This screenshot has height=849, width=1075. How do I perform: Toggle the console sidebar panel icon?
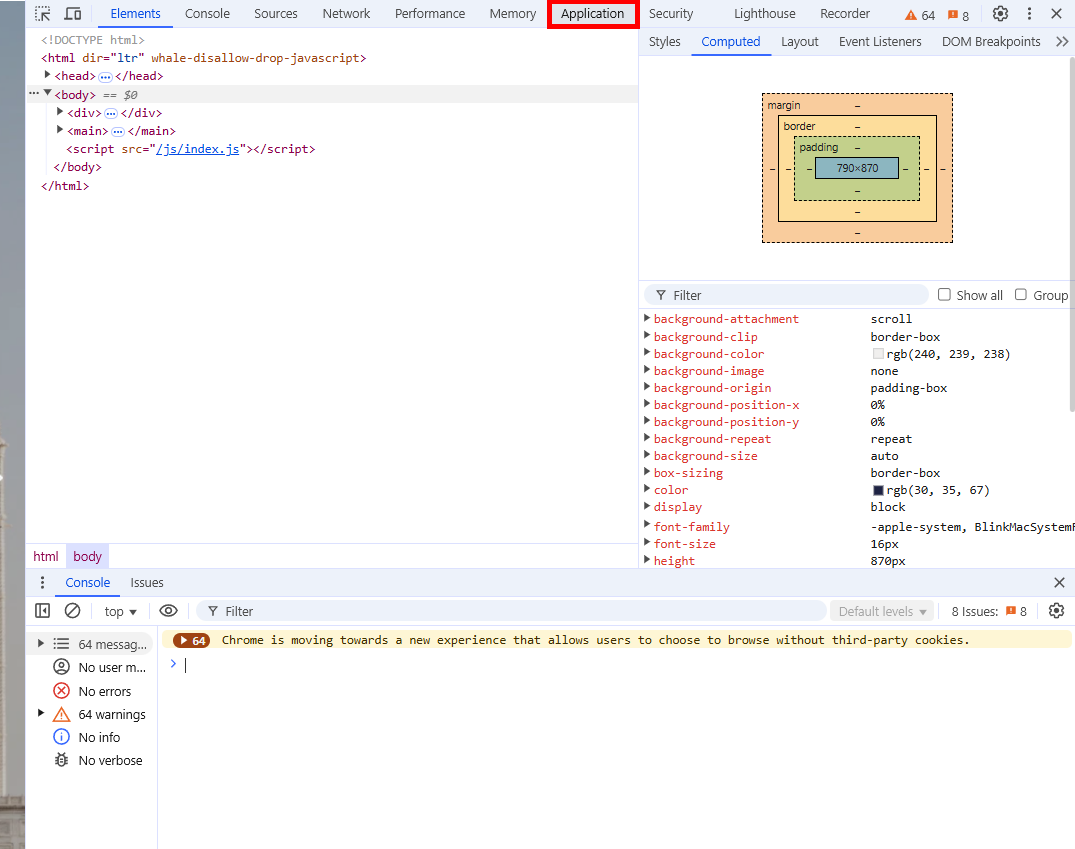click(x=43, y=610)
